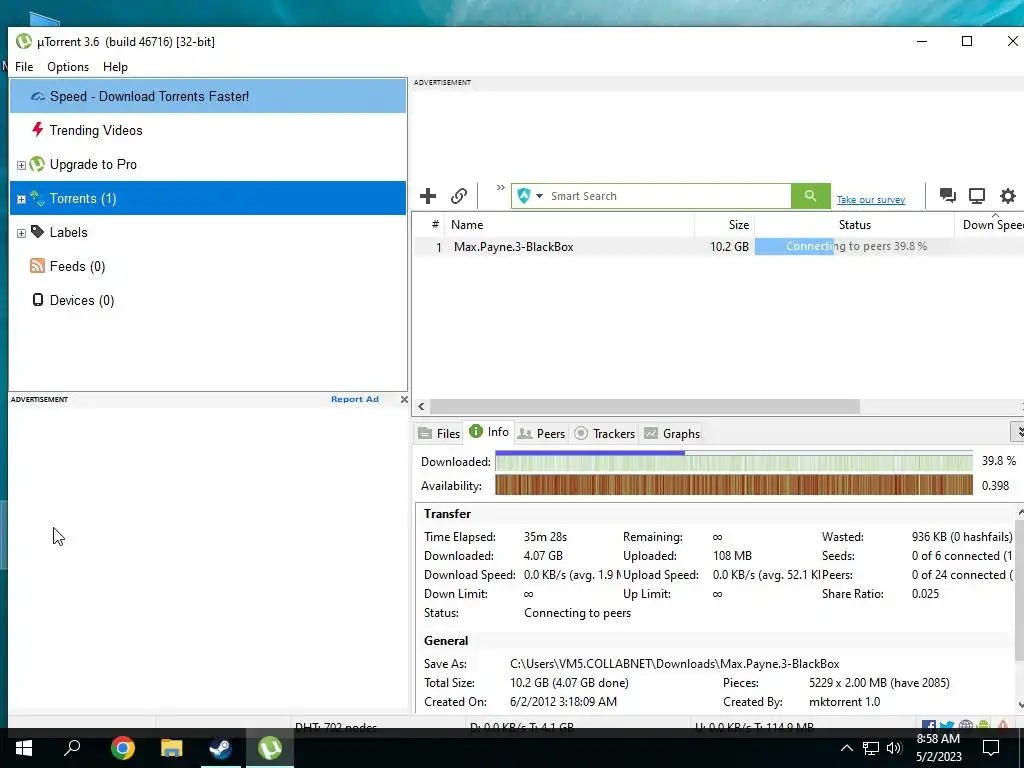Click the Trending Videos lightning icon
This screenshot has width=1024, height=768.
[x=37, y=129]
